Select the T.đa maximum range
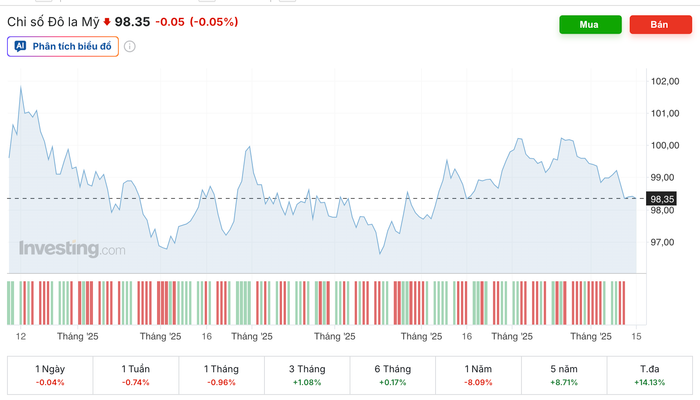The height and width of the screenshot is (400, 700). tap(649, 375)
